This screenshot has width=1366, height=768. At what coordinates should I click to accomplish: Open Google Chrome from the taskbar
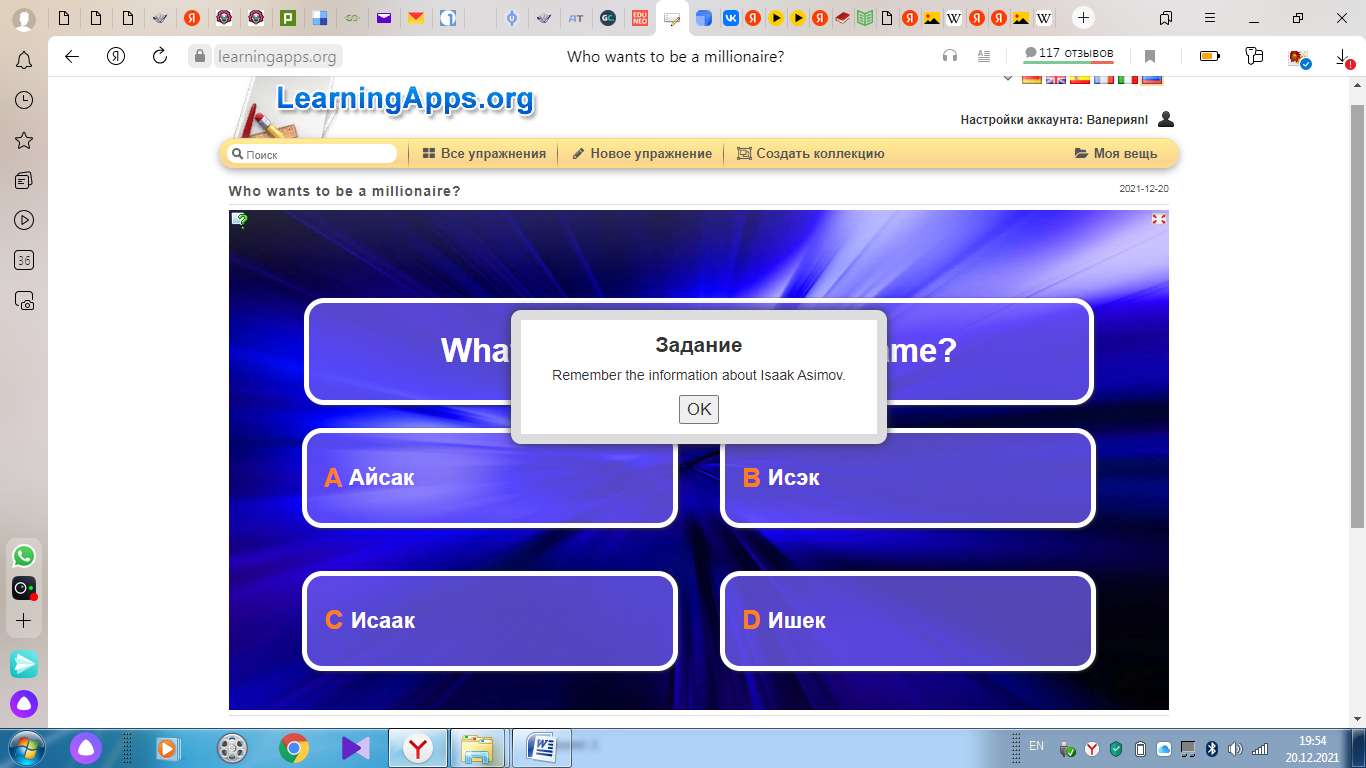click(294, 748)
